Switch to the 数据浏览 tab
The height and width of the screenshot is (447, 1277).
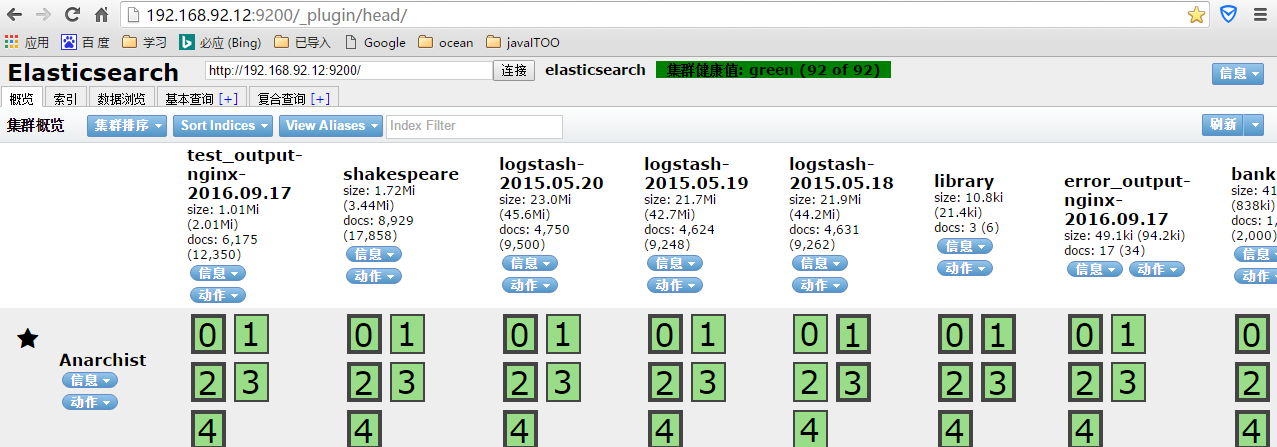[x=122, y=98]
